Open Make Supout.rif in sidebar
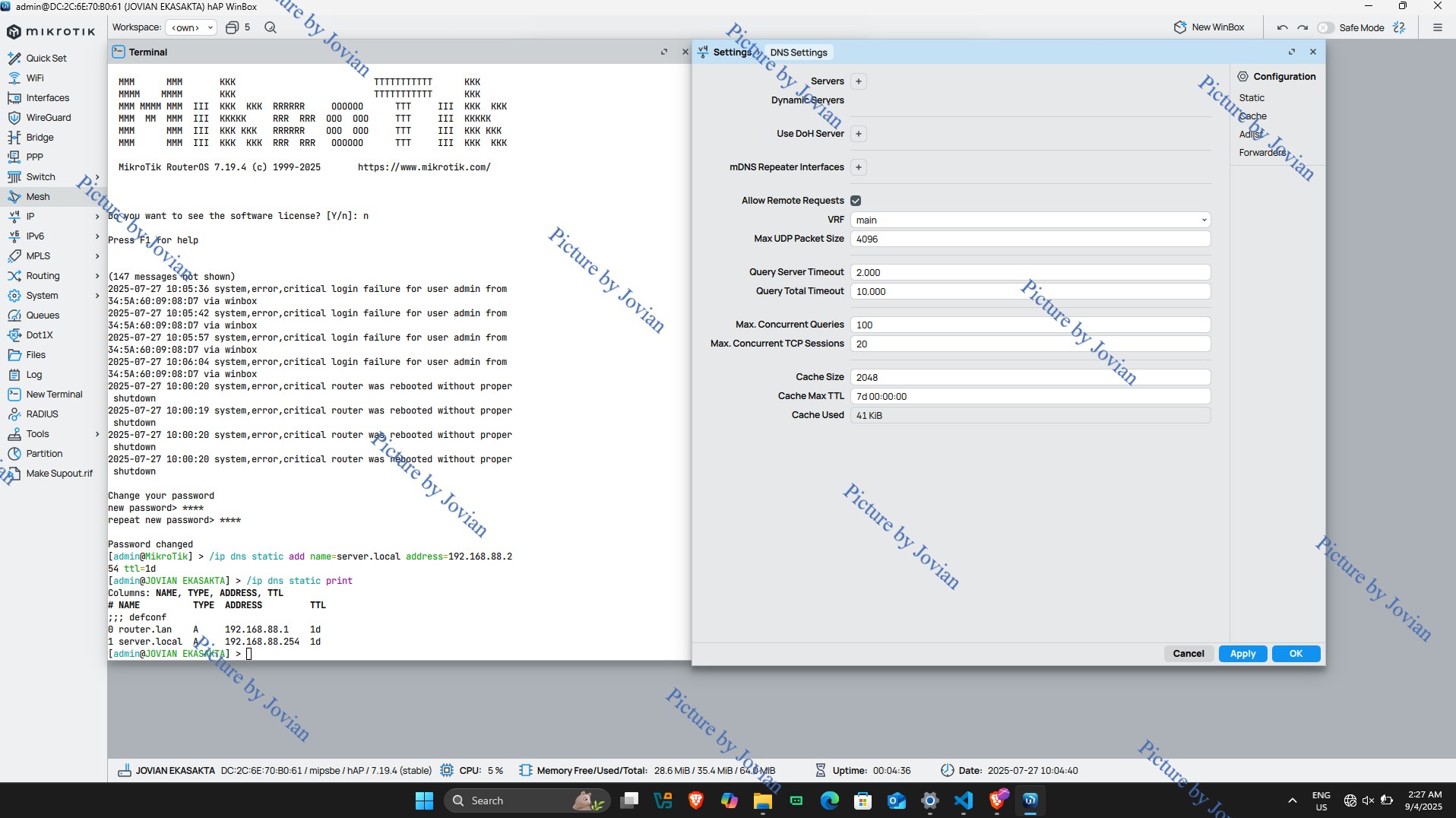 pyautogui.click(x=59, y=474)
